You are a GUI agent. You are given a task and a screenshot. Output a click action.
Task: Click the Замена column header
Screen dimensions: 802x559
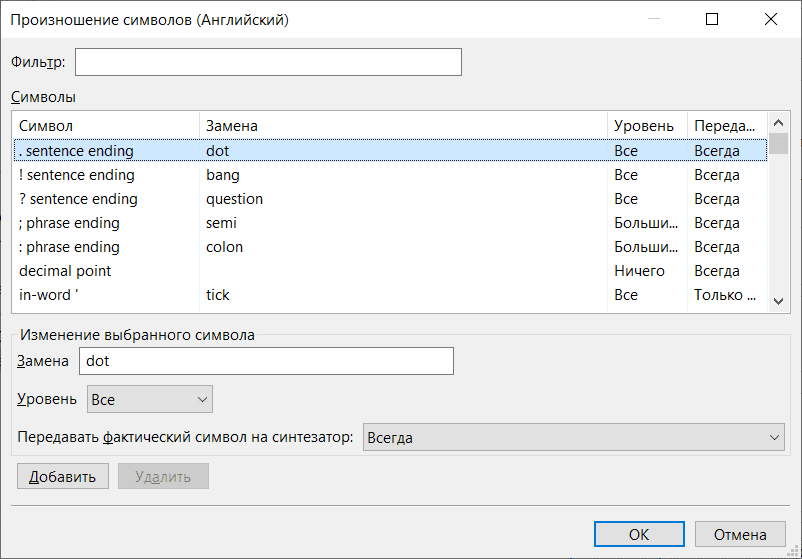tap(404, 126)
